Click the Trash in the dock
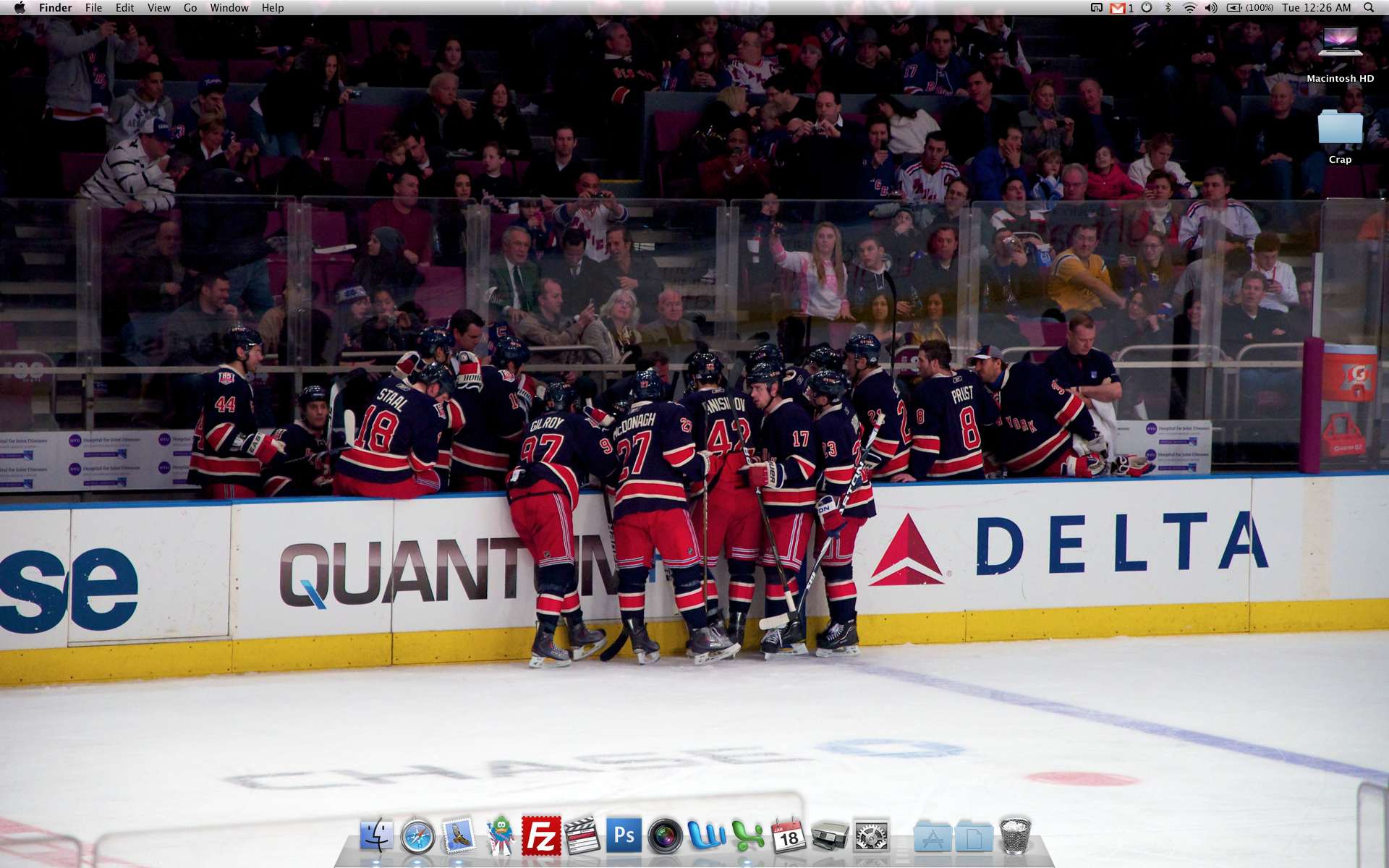1389x868 pixels. 1015,836
